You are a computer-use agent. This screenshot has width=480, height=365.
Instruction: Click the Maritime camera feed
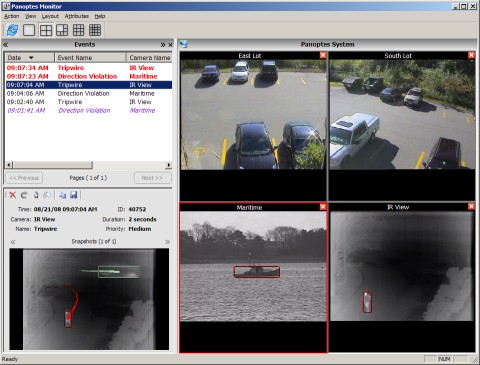tap(253, 266)
